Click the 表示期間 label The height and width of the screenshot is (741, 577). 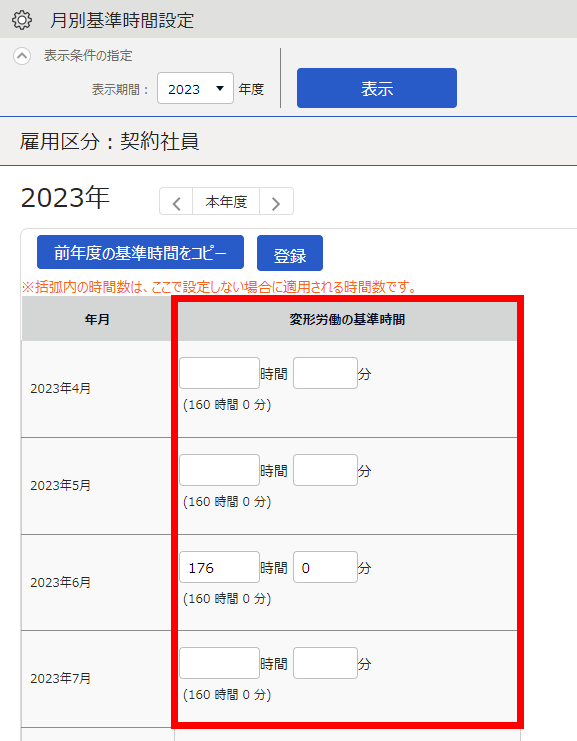(121, 89)
